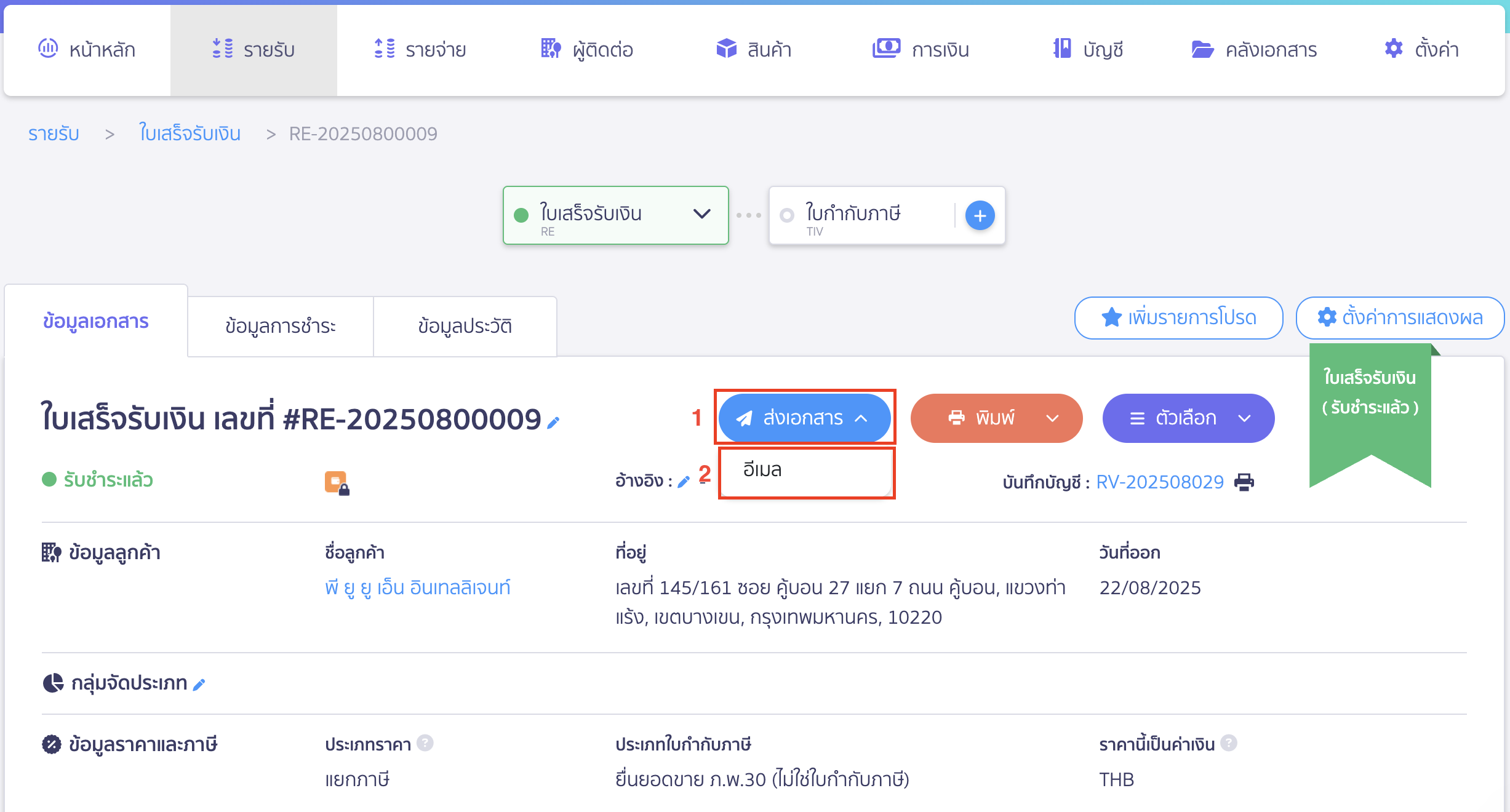Go to the ผู้ติดต่อ contacts menu
The width and height of the screenshot is (1510, 812).
[x=586, y=49]
